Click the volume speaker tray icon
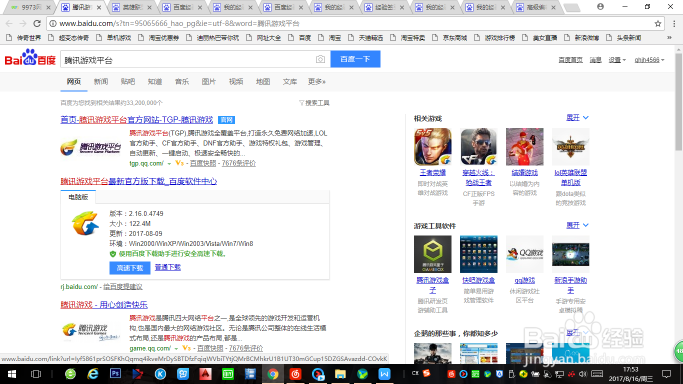The width and height of the screenshot is (683, 384). pos(582,374)
